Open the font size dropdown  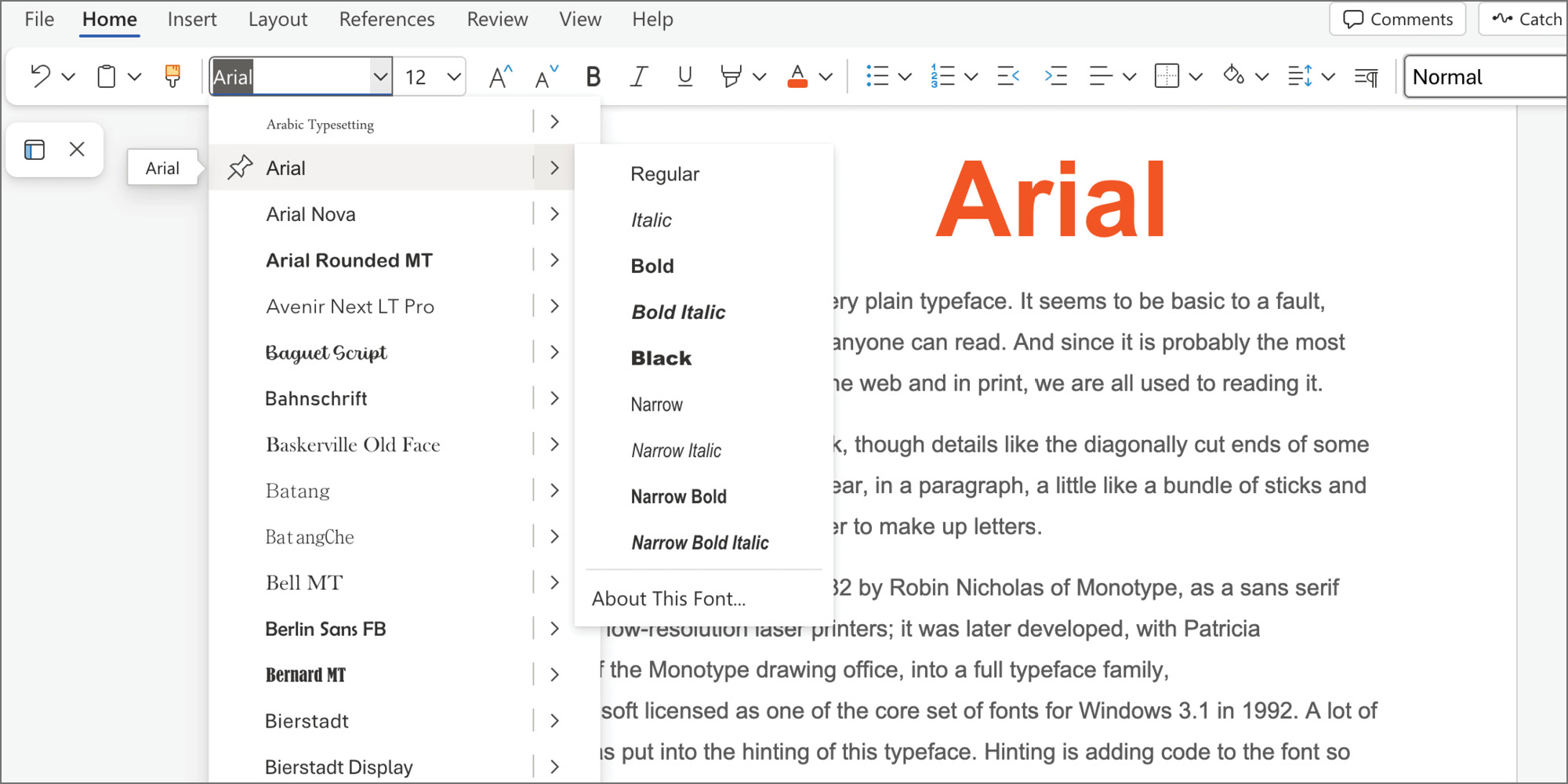tap(452, 76)
